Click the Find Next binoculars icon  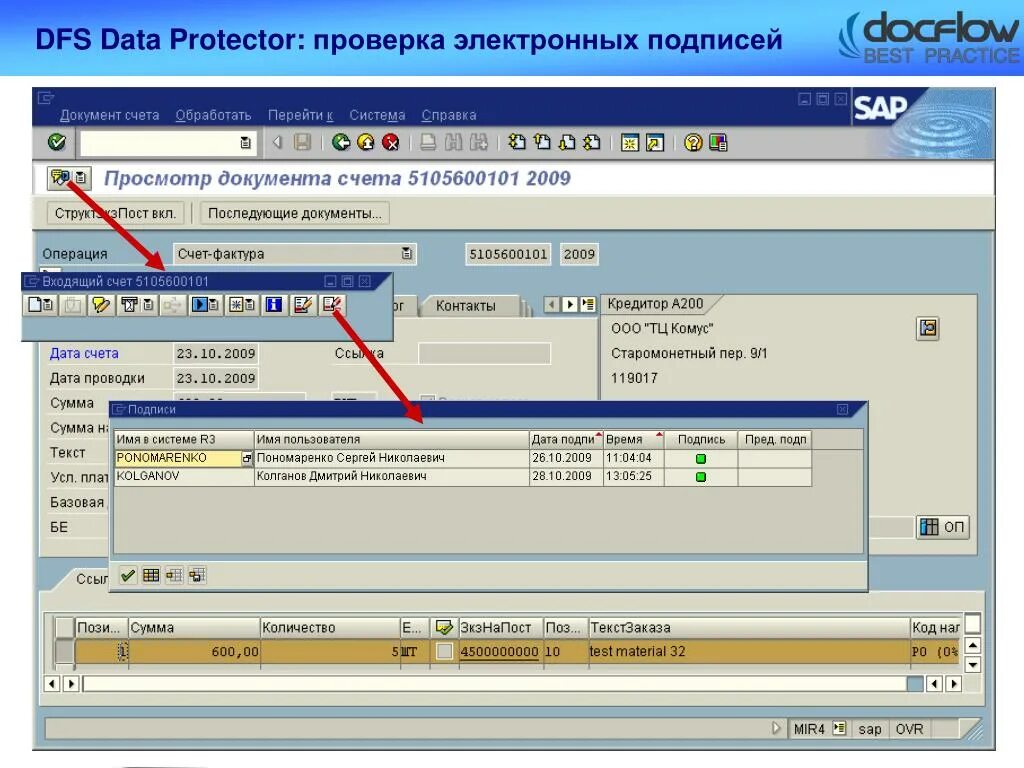pos(478,142)
